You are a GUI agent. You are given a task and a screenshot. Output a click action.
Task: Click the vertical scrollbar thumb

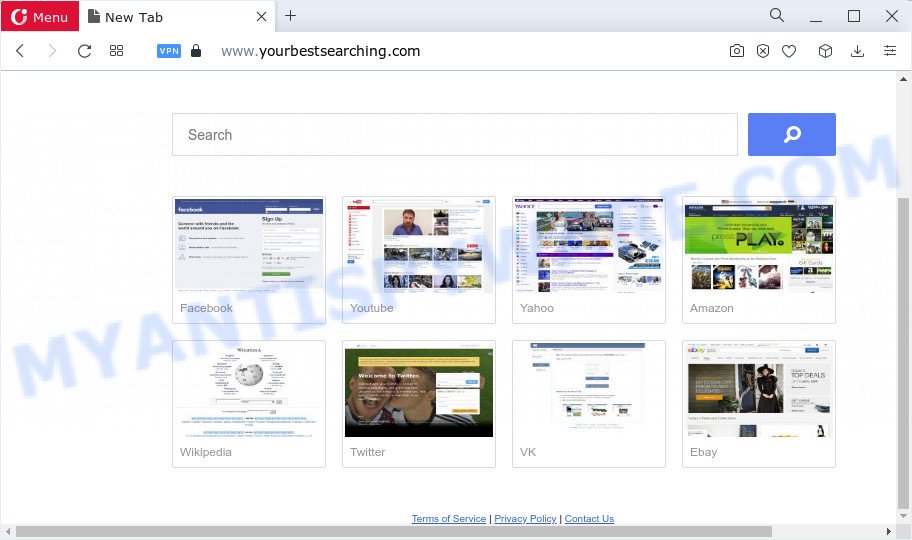[903, 353]
